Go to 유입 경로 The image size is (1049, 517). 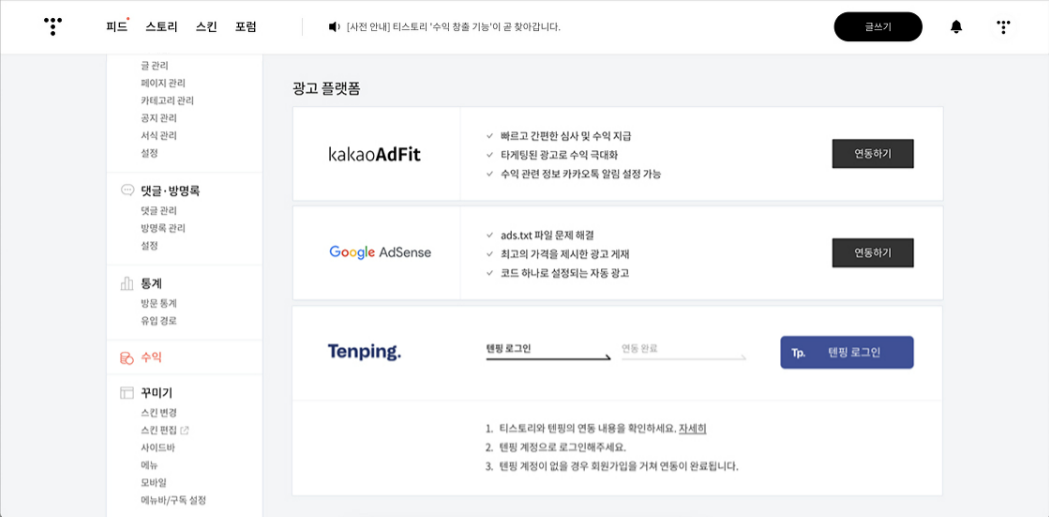(x=159, y=320)
